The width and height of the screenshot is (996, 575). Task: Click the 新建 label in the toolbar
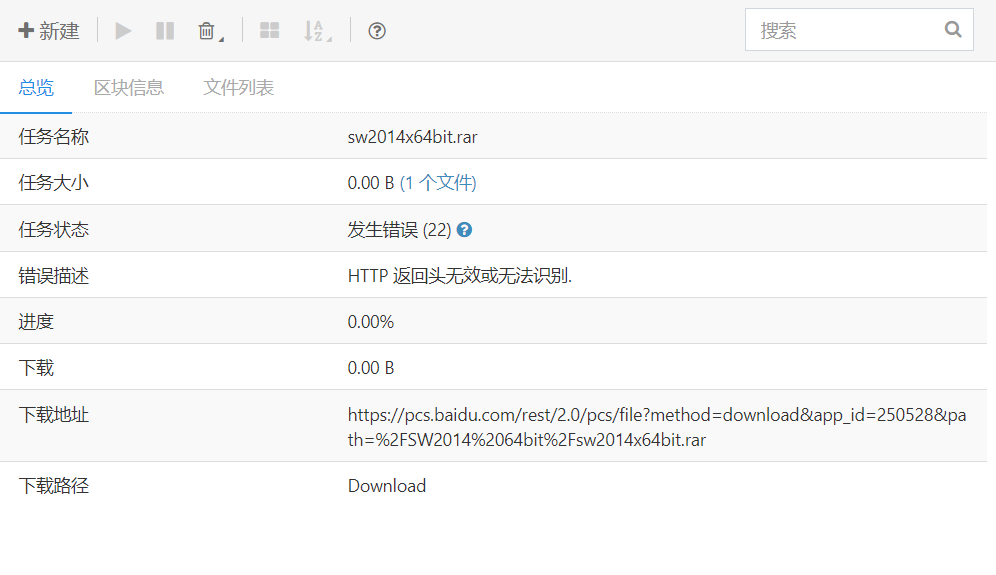pos(59,30)
